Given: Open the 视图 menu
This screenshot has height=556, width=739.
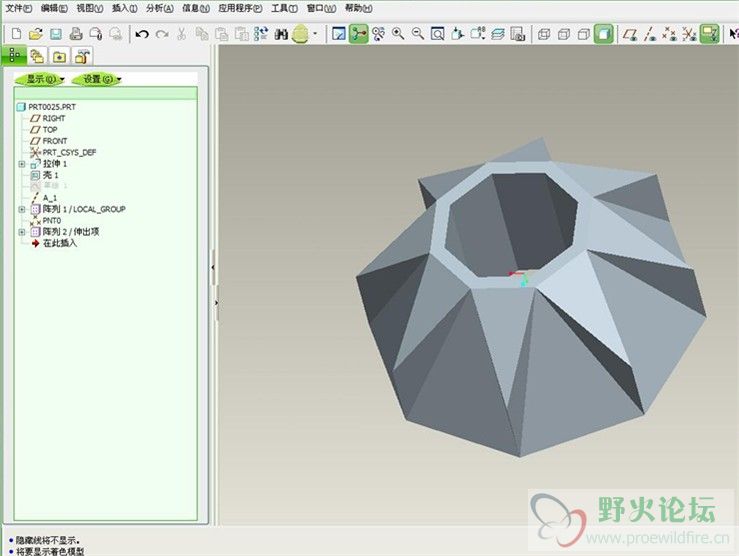Looking at the screenshot, I should point(90,8).
